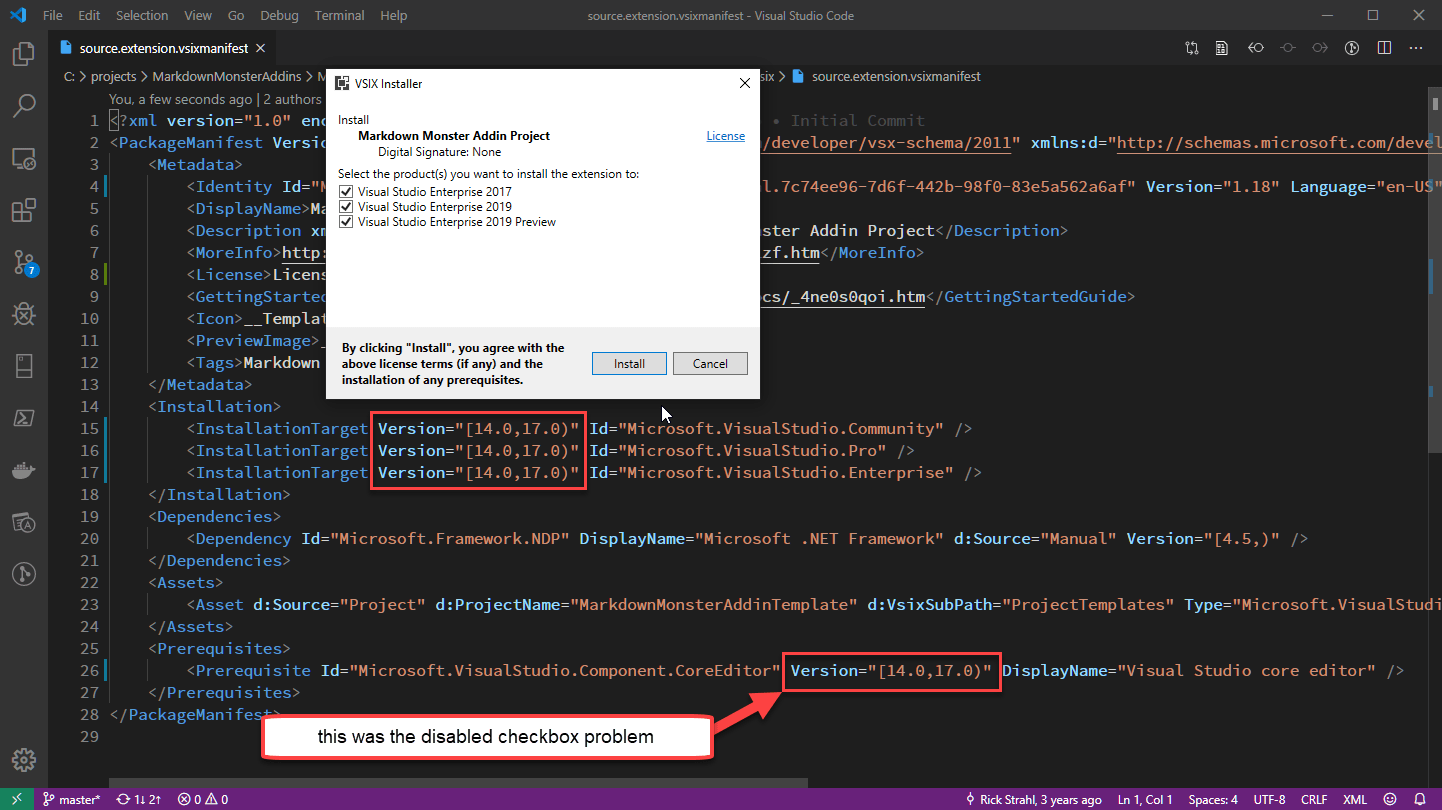The width and height of the screenshot is (1442, 810).
Task: Click the compare changes editor icon
Action: point(1192,47)
